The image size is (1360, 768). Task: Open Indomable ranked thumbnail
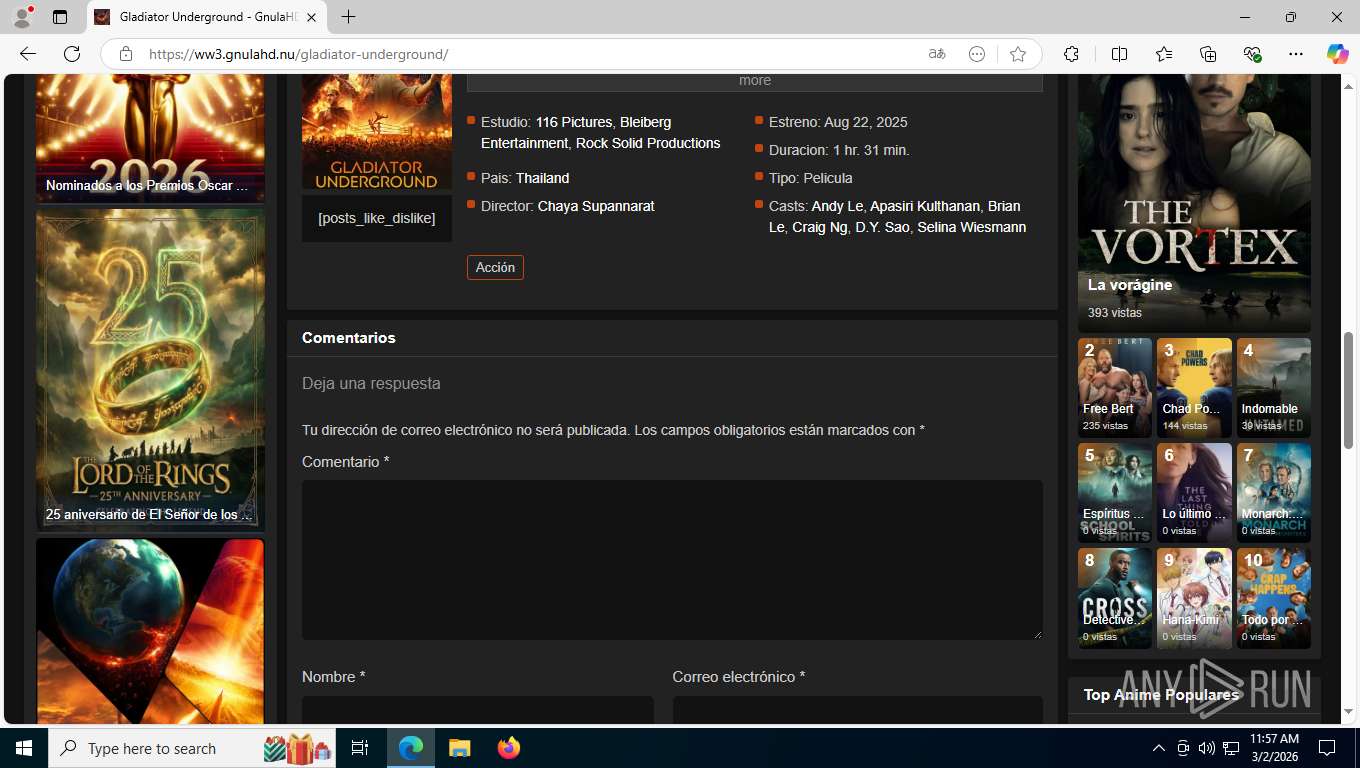coord(1274,388)
